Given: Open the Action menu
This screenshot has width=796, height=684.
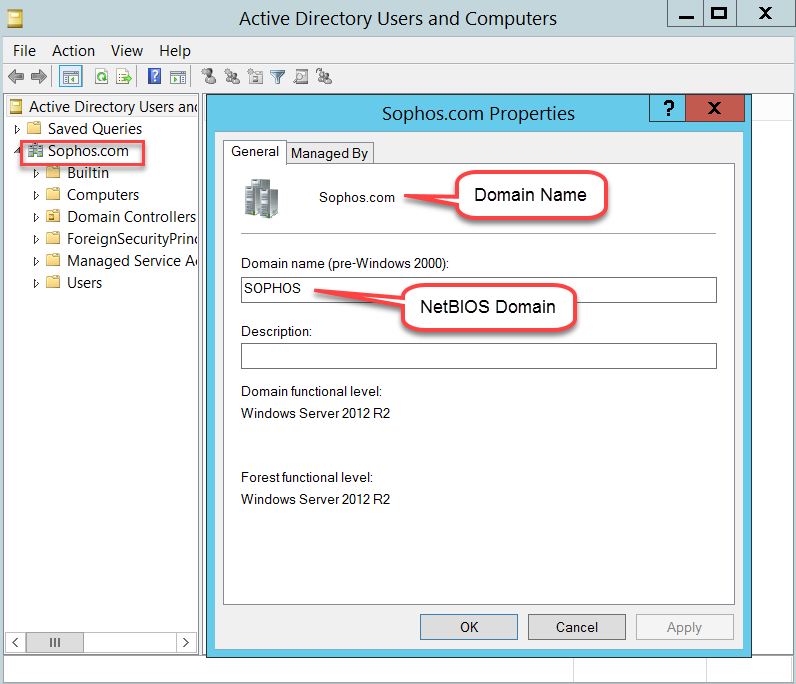Looking at the screenshot, I should 74,51.
